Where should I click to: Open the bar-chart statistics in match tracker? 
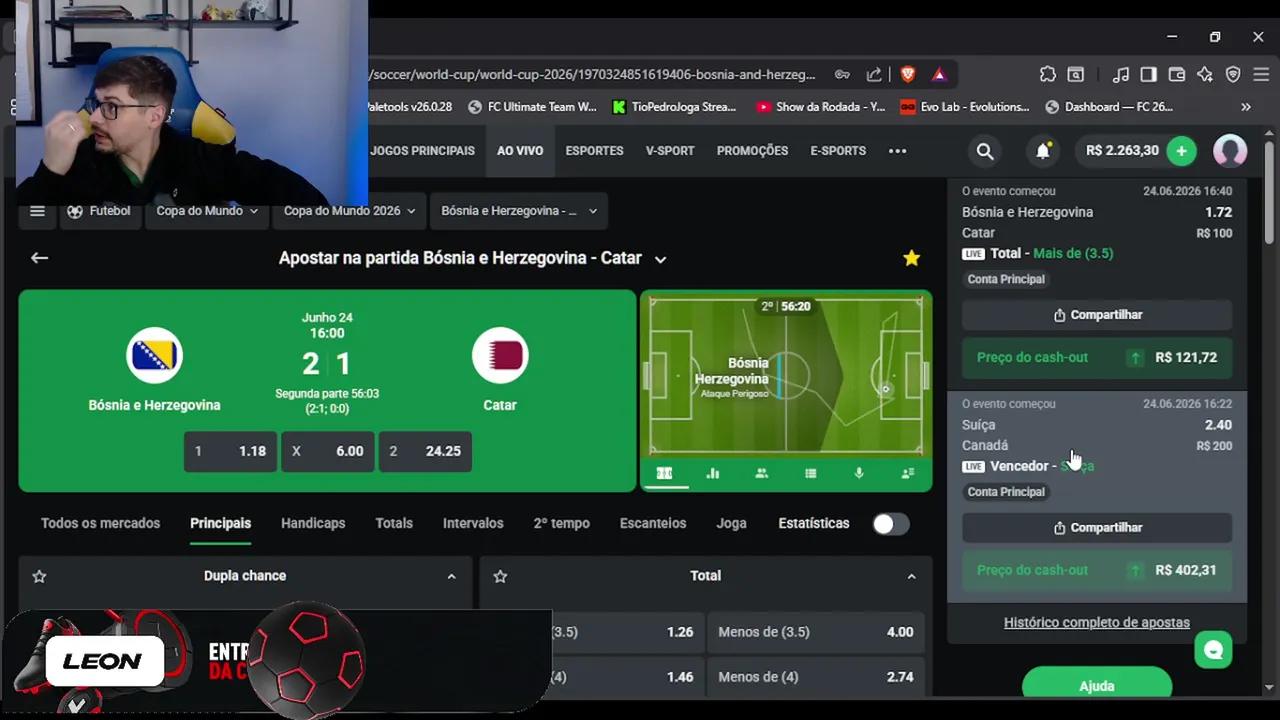coord(713,473)
